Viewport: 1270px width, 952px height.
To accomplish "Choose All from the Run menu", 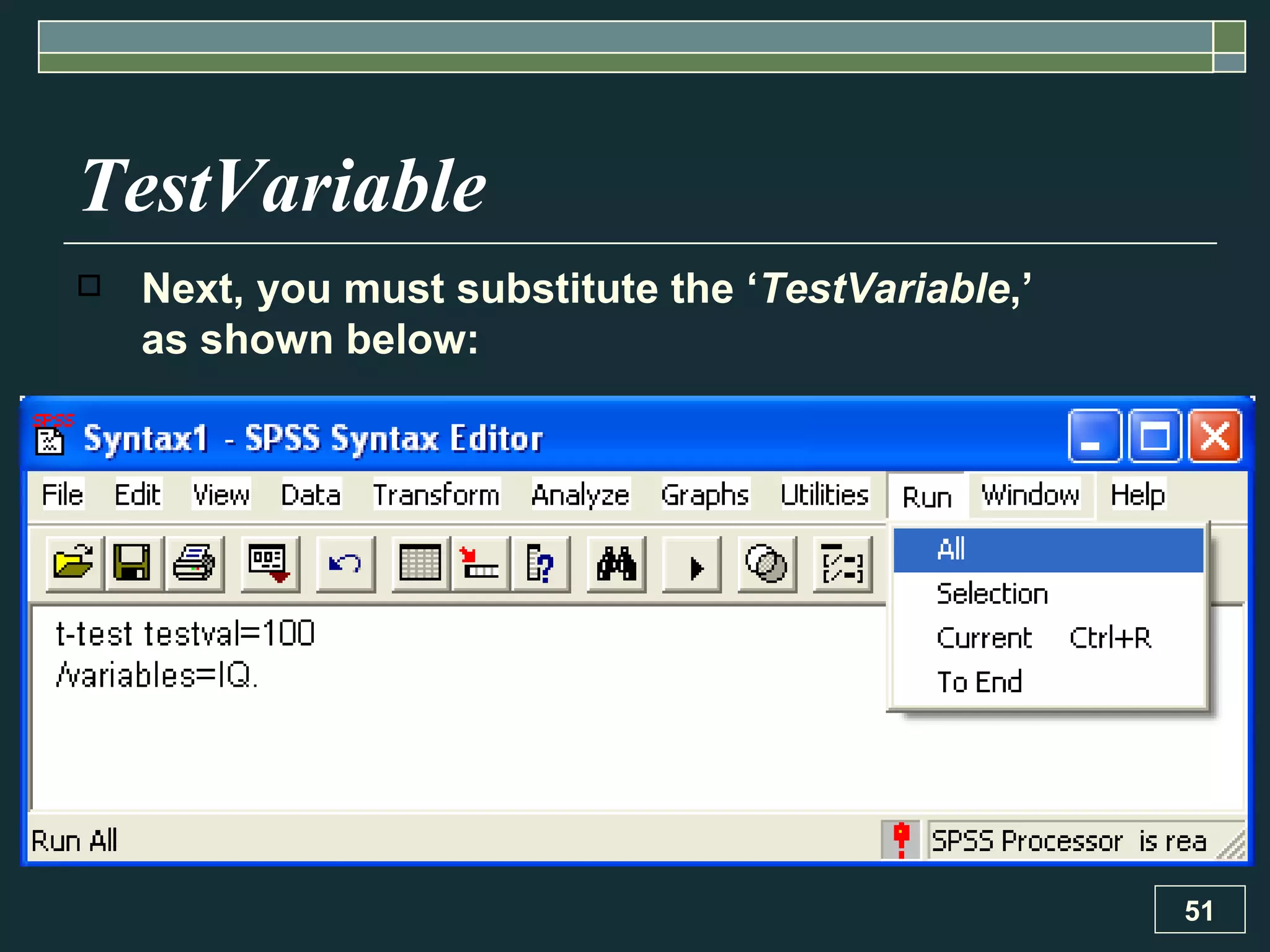I will [x=1048, y=550].
